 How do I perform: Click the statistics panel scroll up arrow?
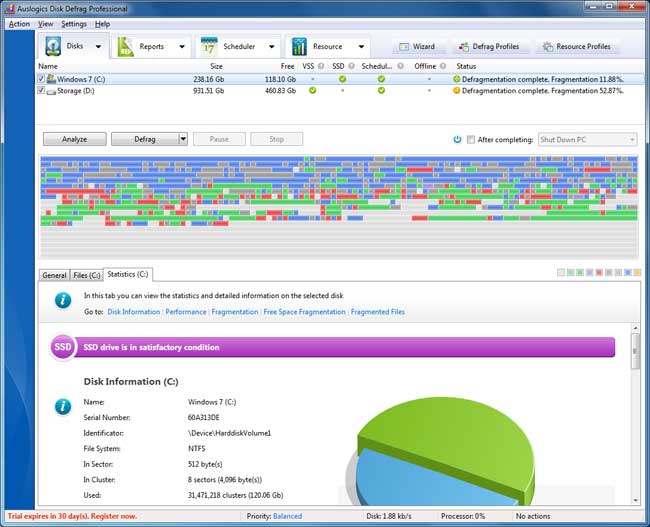point(635,328)
